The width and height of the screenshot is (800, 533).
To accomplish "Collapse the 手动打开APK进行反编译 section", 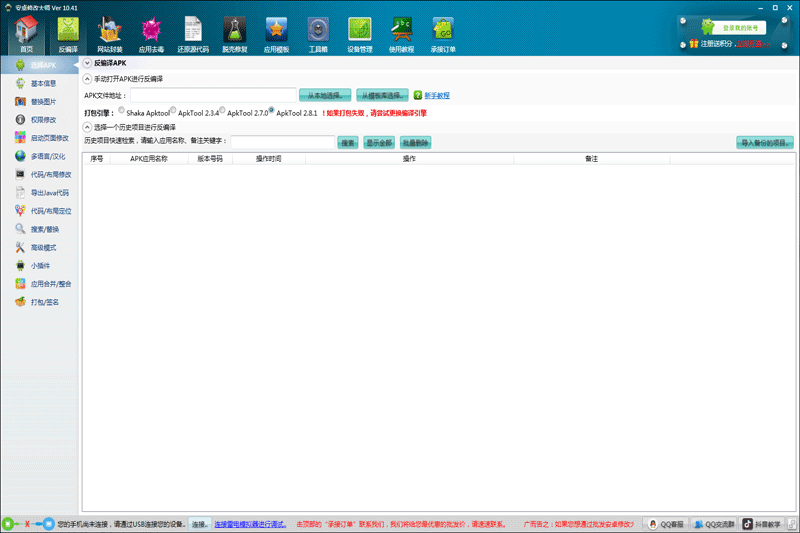I will point(87,78).
